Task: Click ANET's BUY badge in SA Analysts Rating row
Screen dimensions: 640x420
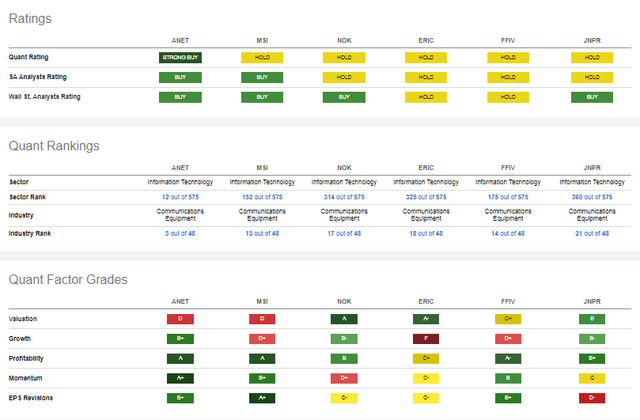Action: point(180,77)
